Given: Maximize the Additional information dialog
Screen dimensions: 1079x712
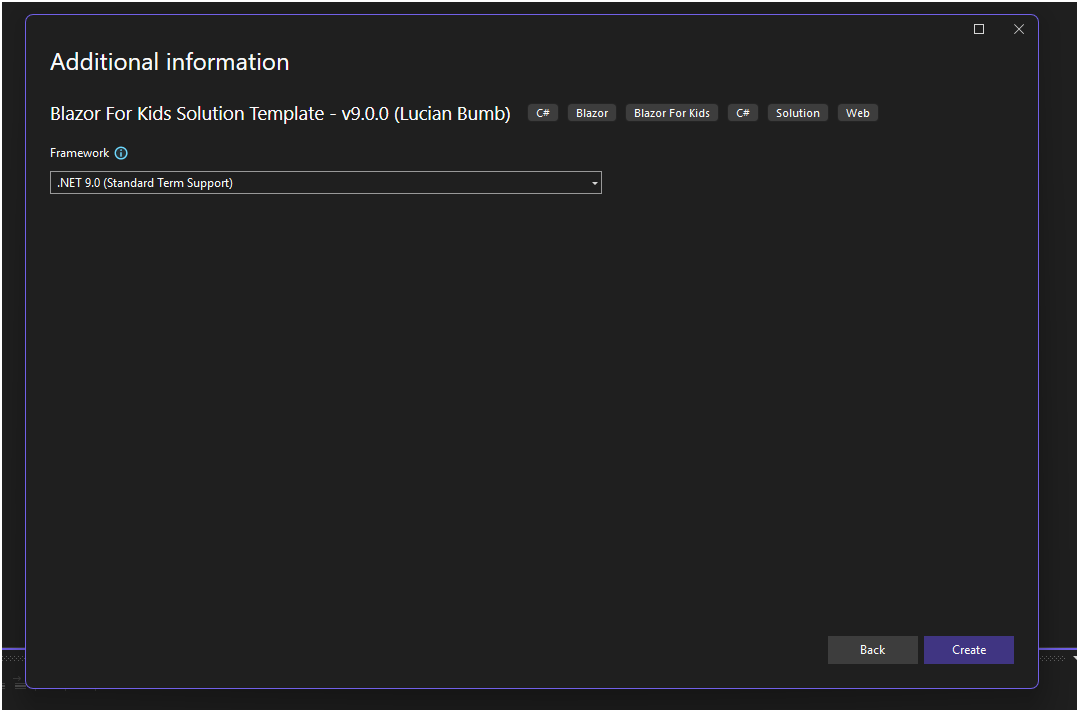Looking at the screenshot, I should click(x=979, y=29).
